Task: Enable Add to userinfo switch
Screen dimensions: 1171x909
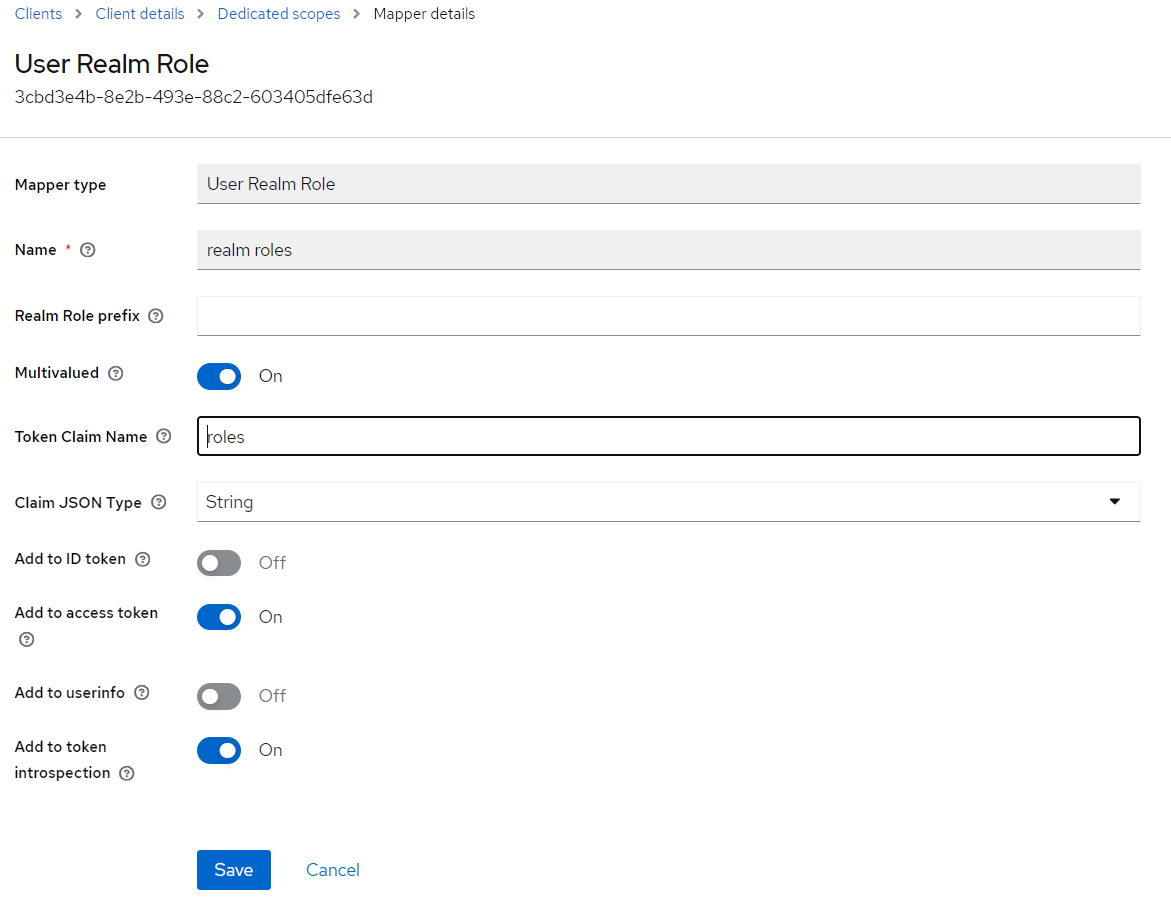Action: pyautogui.click(x=219, y=696)
